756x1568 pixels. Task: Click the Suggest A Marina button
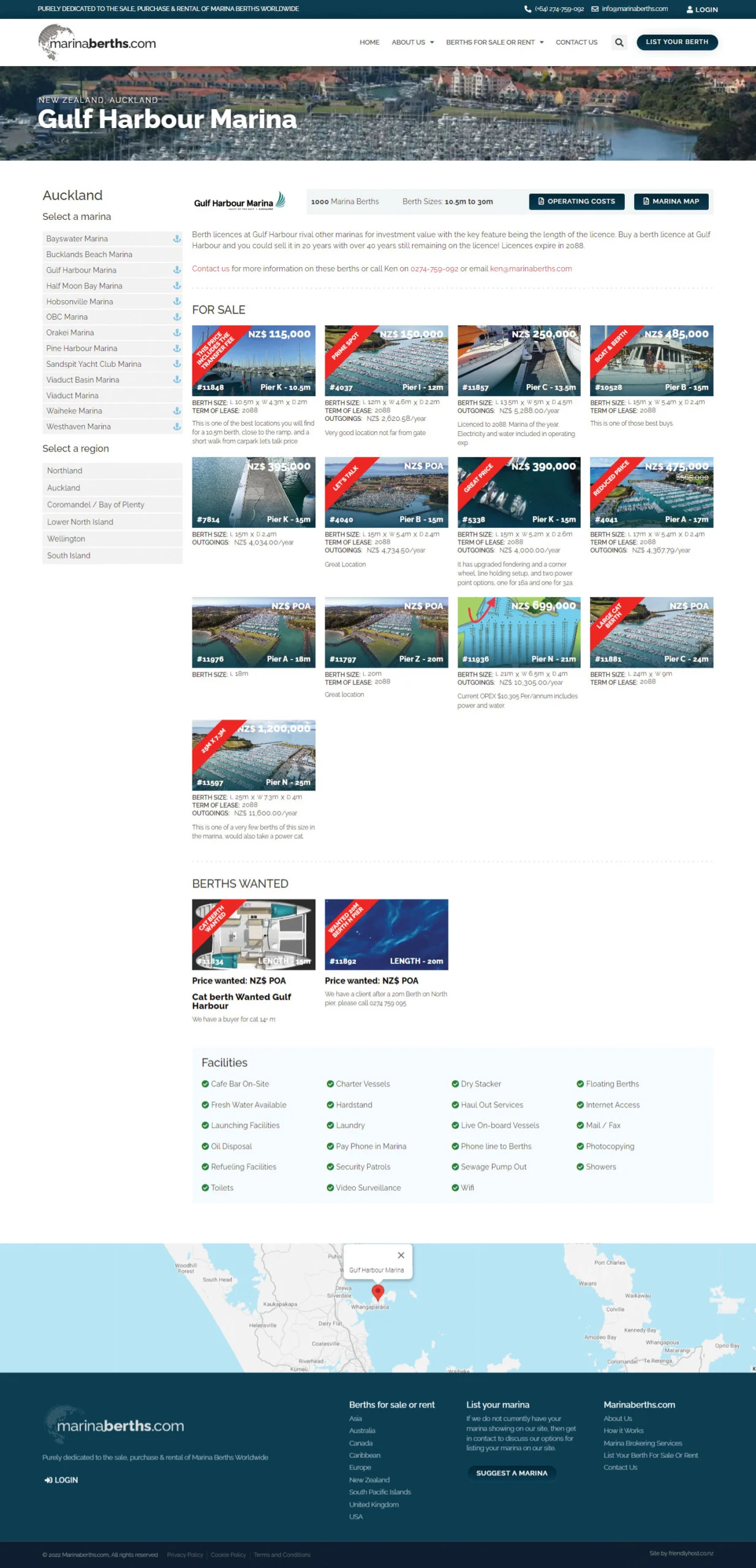point(512,1472)
